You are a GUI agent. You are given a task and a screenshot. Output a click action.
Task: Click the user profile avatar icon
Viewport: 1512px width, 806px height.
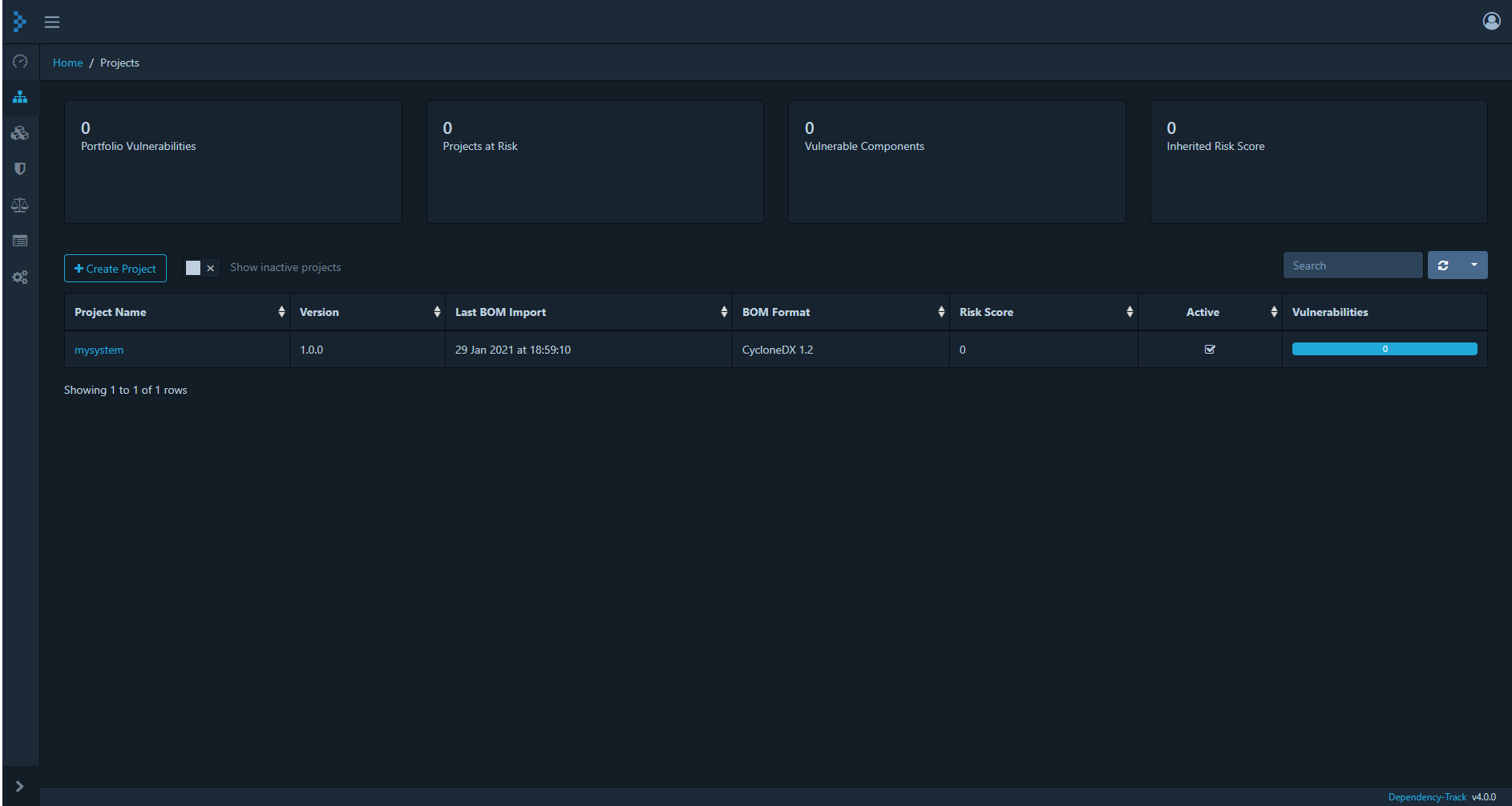click(x=1491, y=21)
